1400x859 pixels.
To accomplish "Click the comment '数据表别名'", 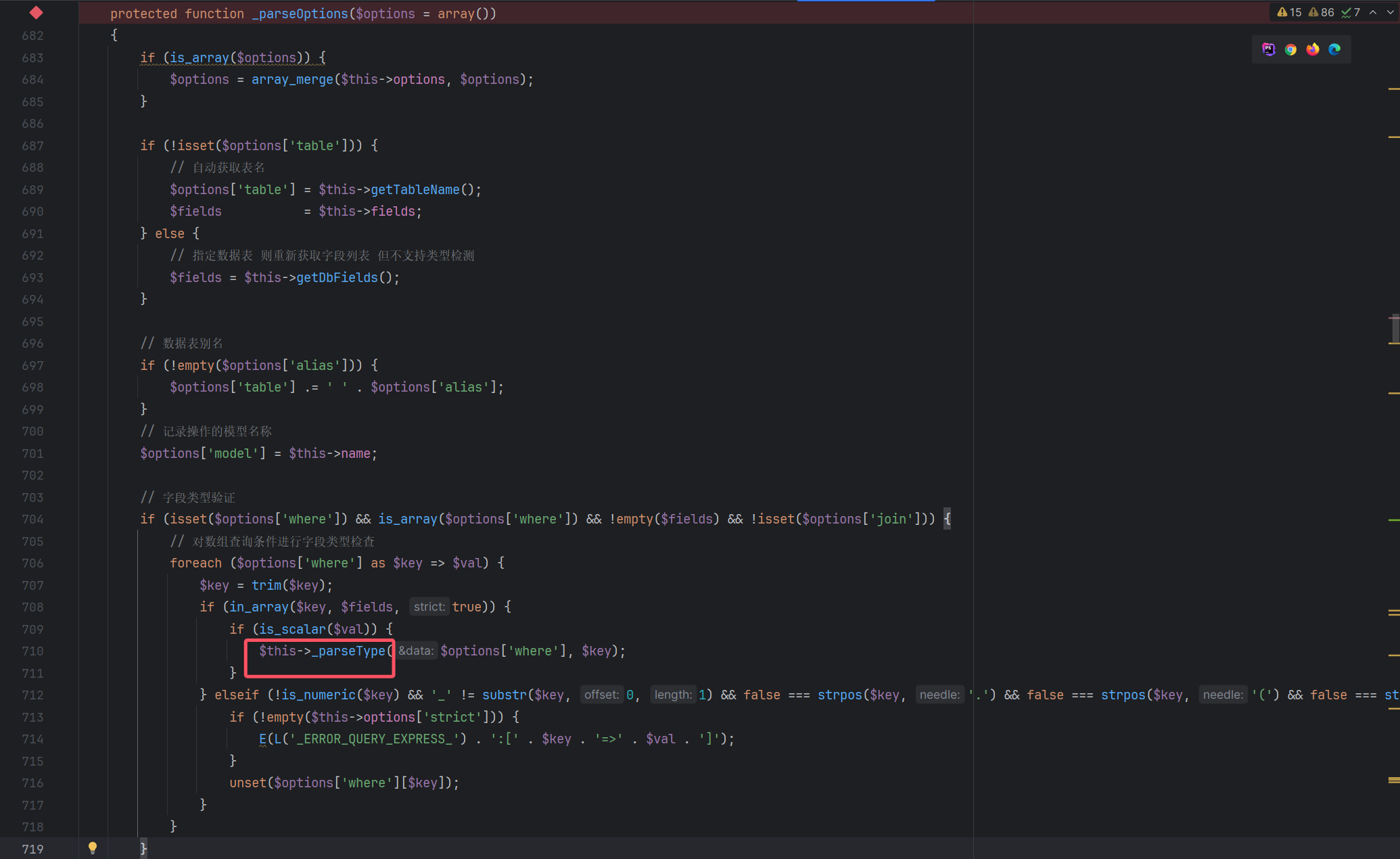I will pyautogui.click(x=193, y=343).
